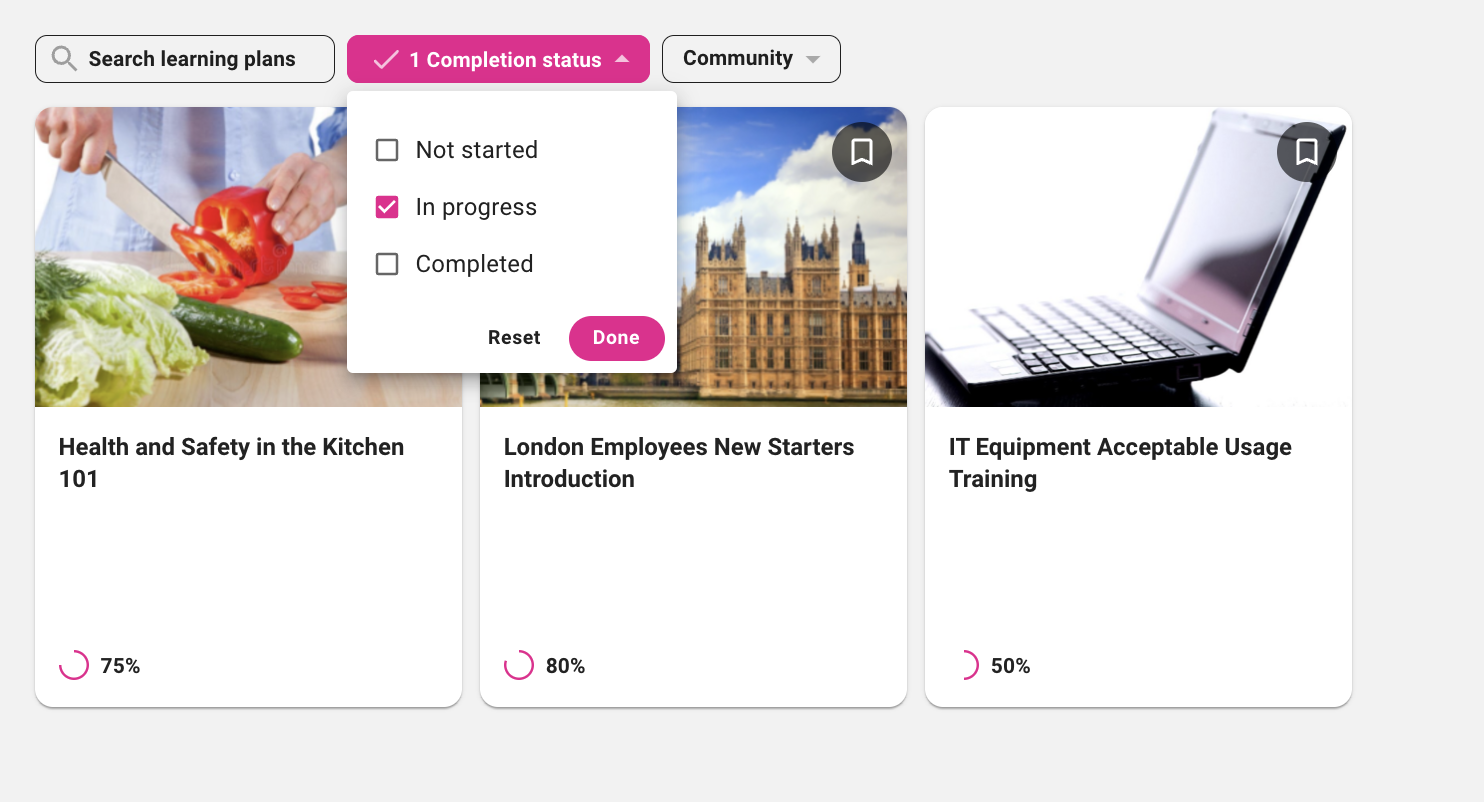Tick the Completed checkbox
1484x802 pixels.
pyautogui.click(x=387, y=264)
